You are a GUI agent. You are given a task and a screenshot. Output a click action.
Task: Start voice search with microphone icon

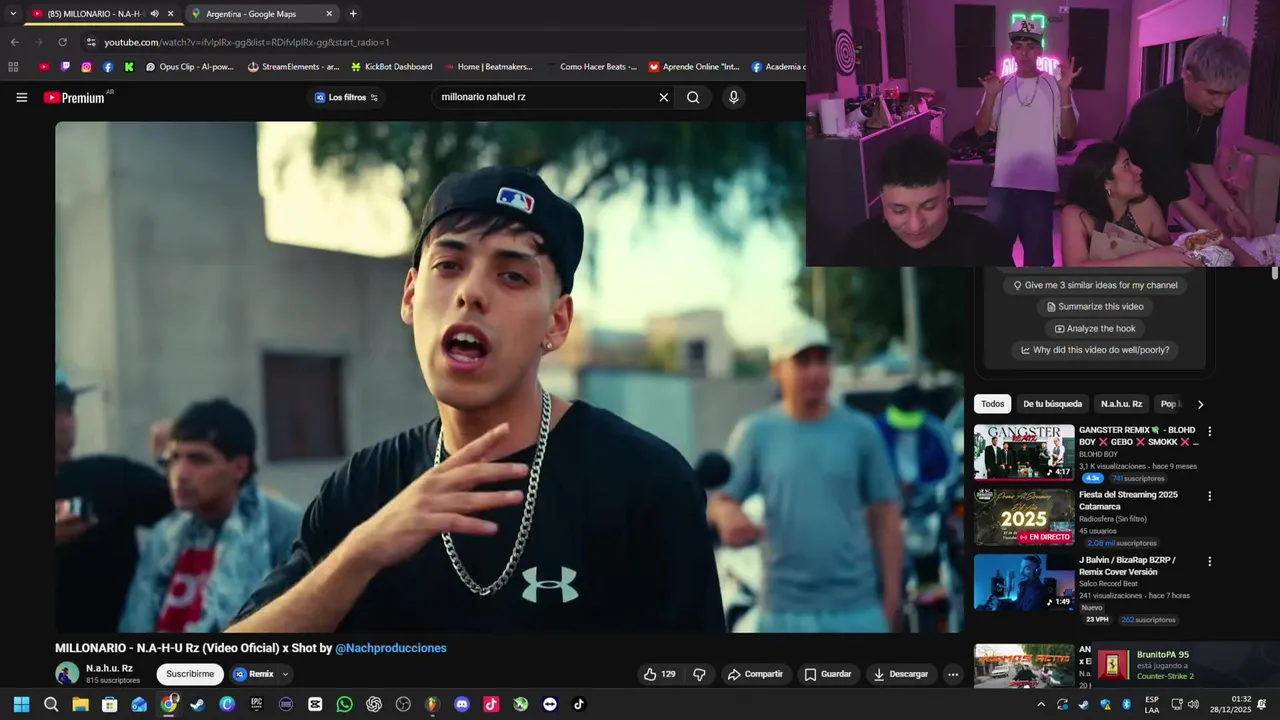734,97
